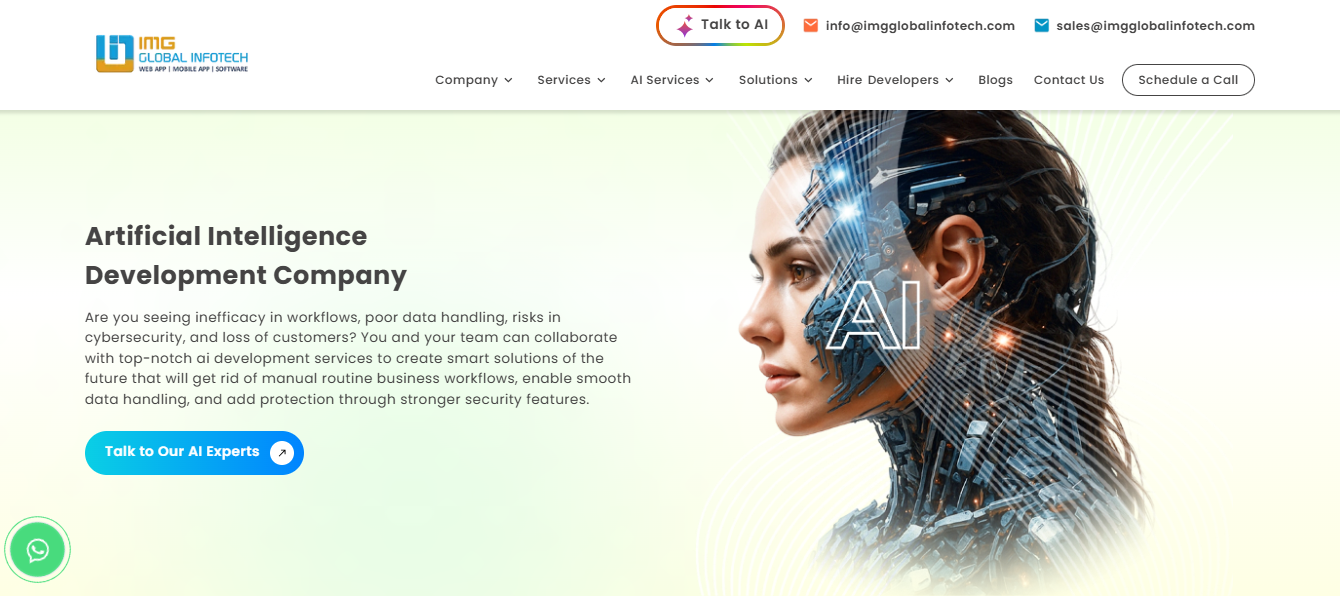Image resolution: width=1340 pixels, height=596 pixels.
Task: Click the blue envelope icon beside sales email
Action: tap(1042, 25)
